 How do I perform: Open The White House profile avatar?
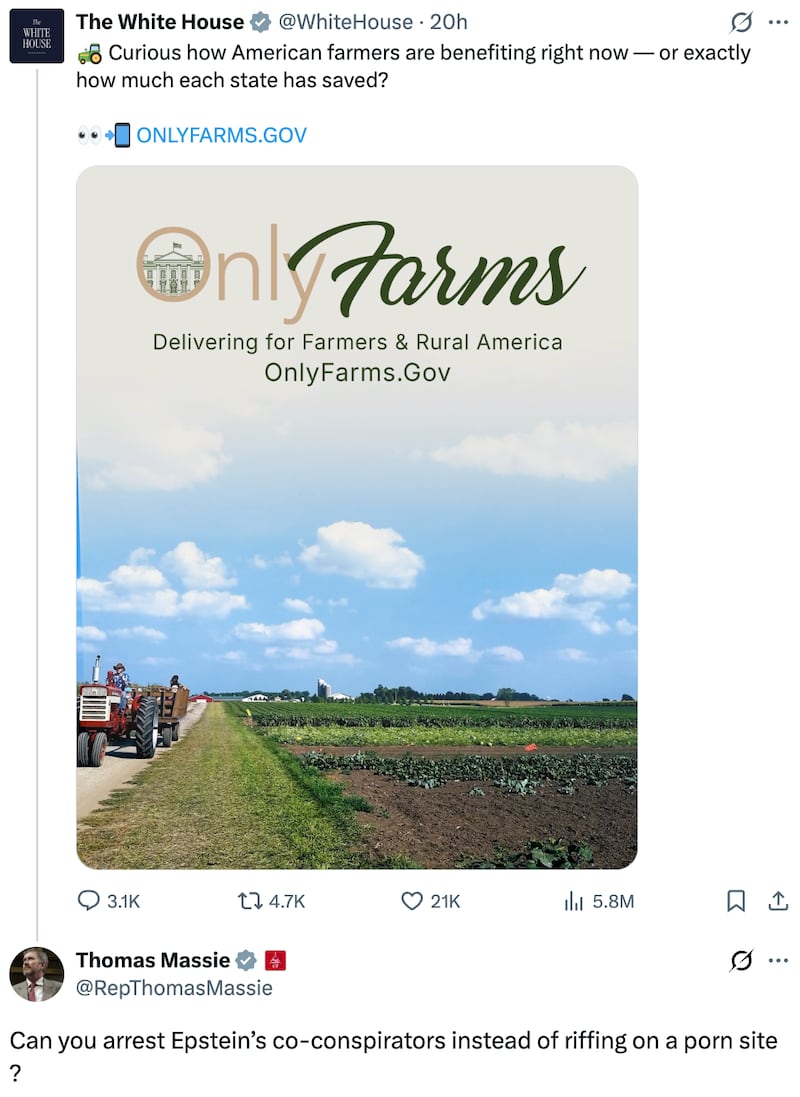click(x=37, y=36)
